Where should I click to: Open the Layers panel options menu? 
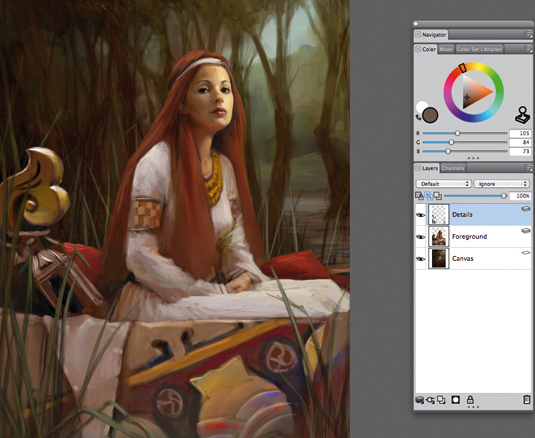528,167
